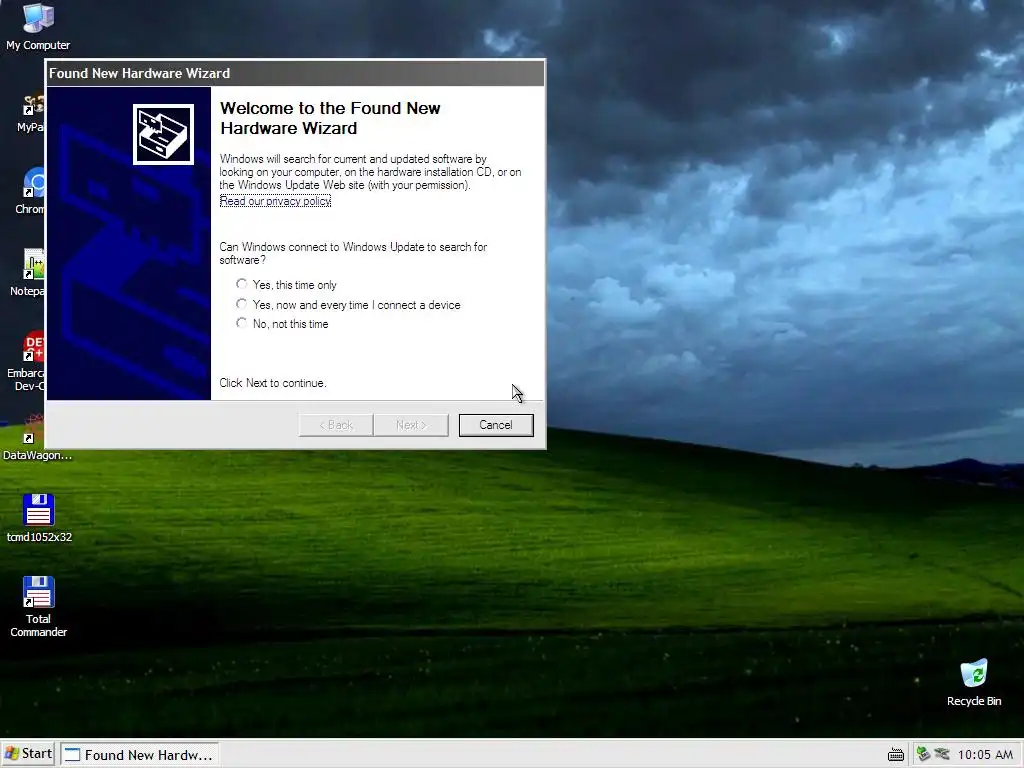
Task: Select the Chrome desktop shortcut
Action: pos(31,191)
